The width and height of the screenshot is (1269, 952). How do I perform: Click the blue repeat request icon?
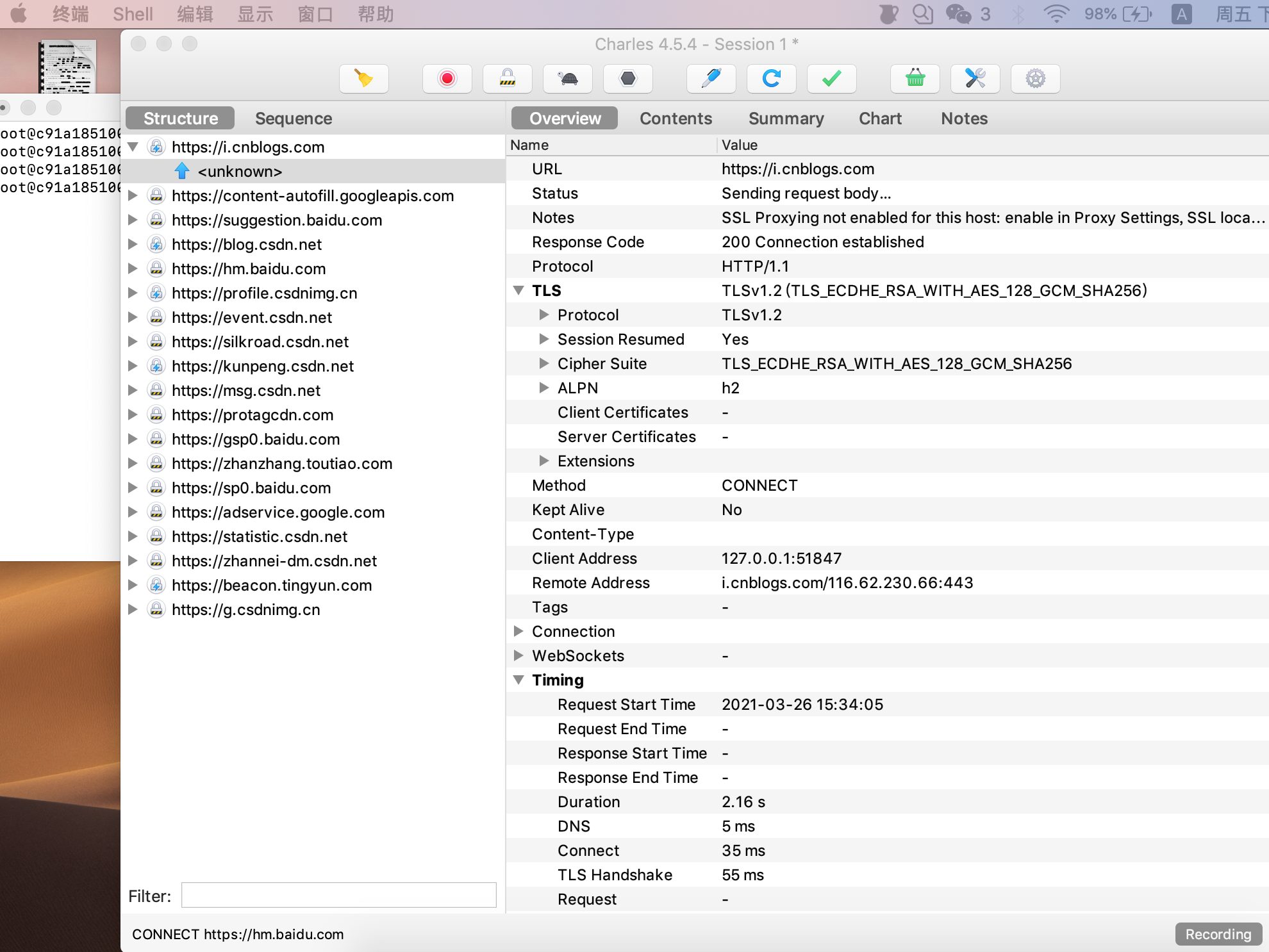click(771, 79)
